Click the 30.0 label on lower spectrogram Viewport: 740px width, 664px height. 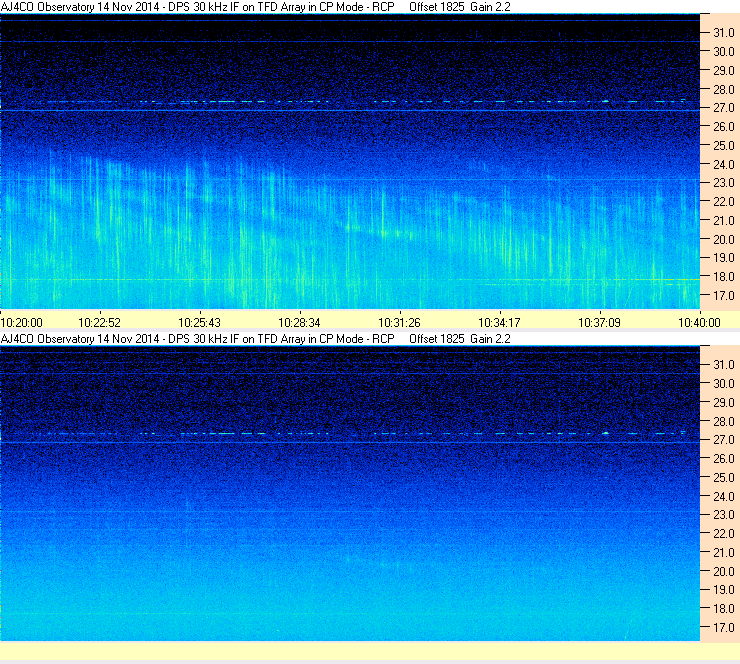(x=723, y=384)
